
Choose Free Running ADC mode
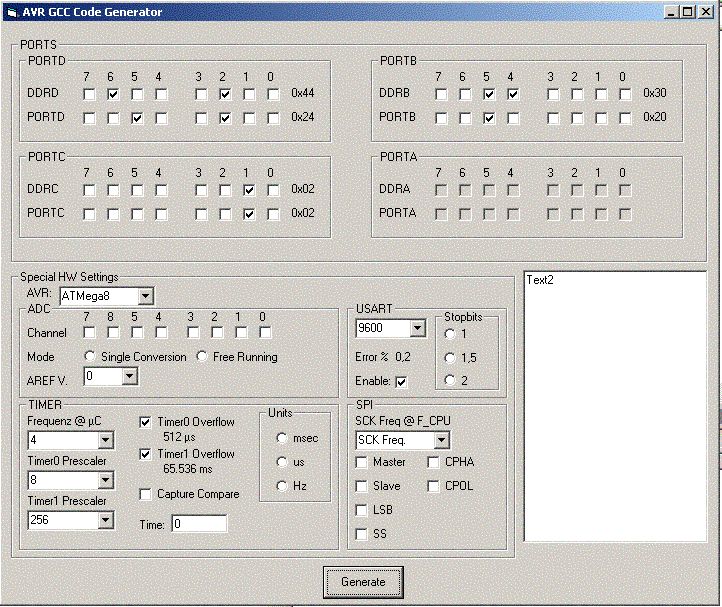click(202, 357)
